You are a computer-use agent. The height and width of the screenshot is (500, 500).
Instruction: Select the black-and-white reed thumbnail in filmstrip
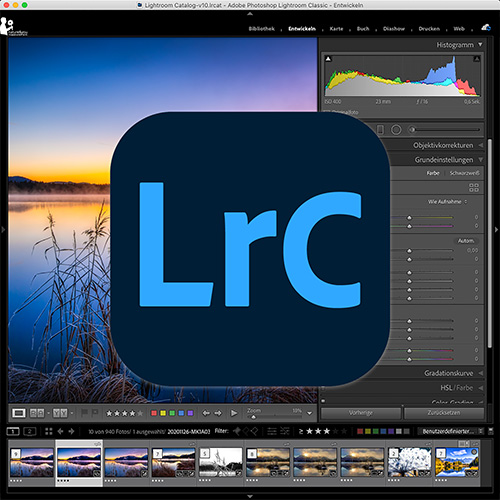pyautogui.click(x=221, y=462)
